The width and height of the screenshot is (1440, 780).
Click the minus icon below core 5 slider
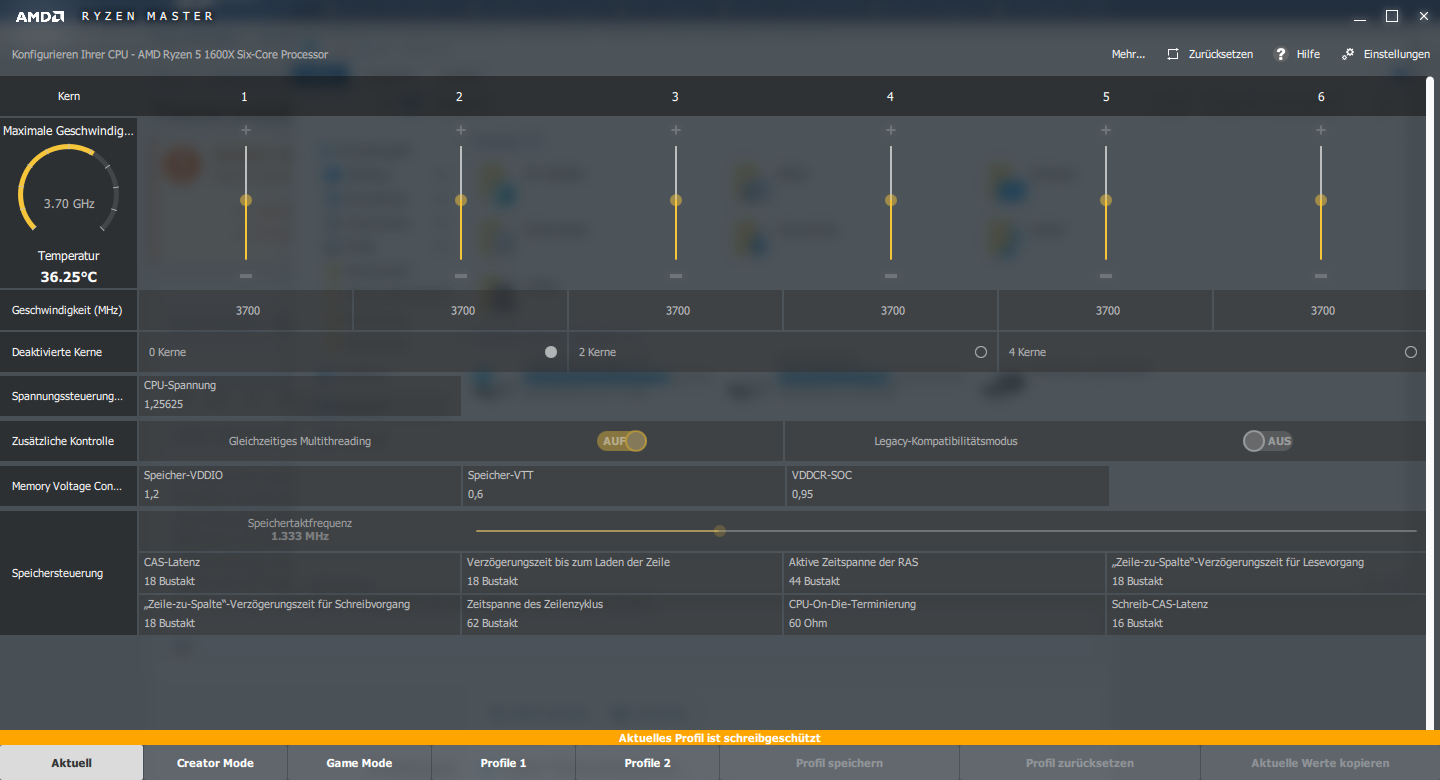pos(1106,276)
